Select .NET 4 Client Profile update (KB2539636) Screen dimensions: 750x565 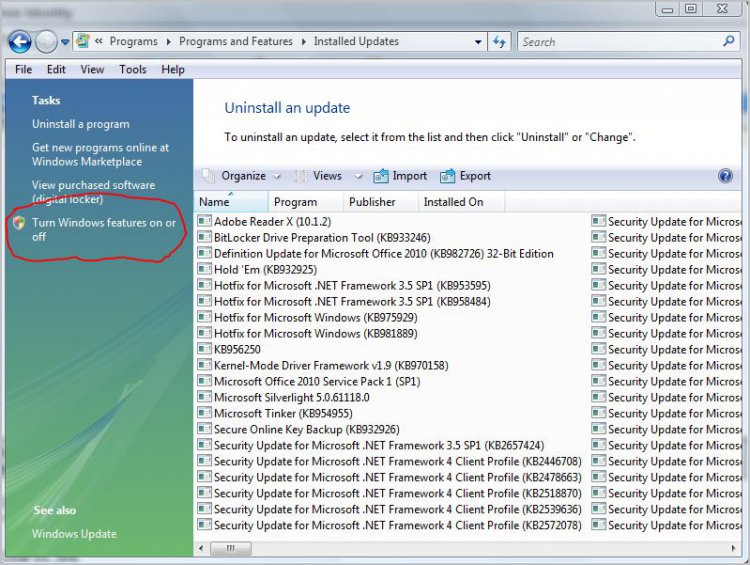point(397,510)
